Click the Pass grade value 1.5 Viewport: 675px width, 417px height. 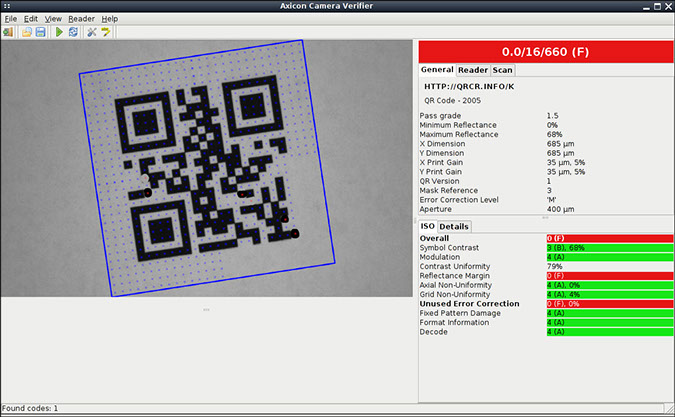coord(552,116)
